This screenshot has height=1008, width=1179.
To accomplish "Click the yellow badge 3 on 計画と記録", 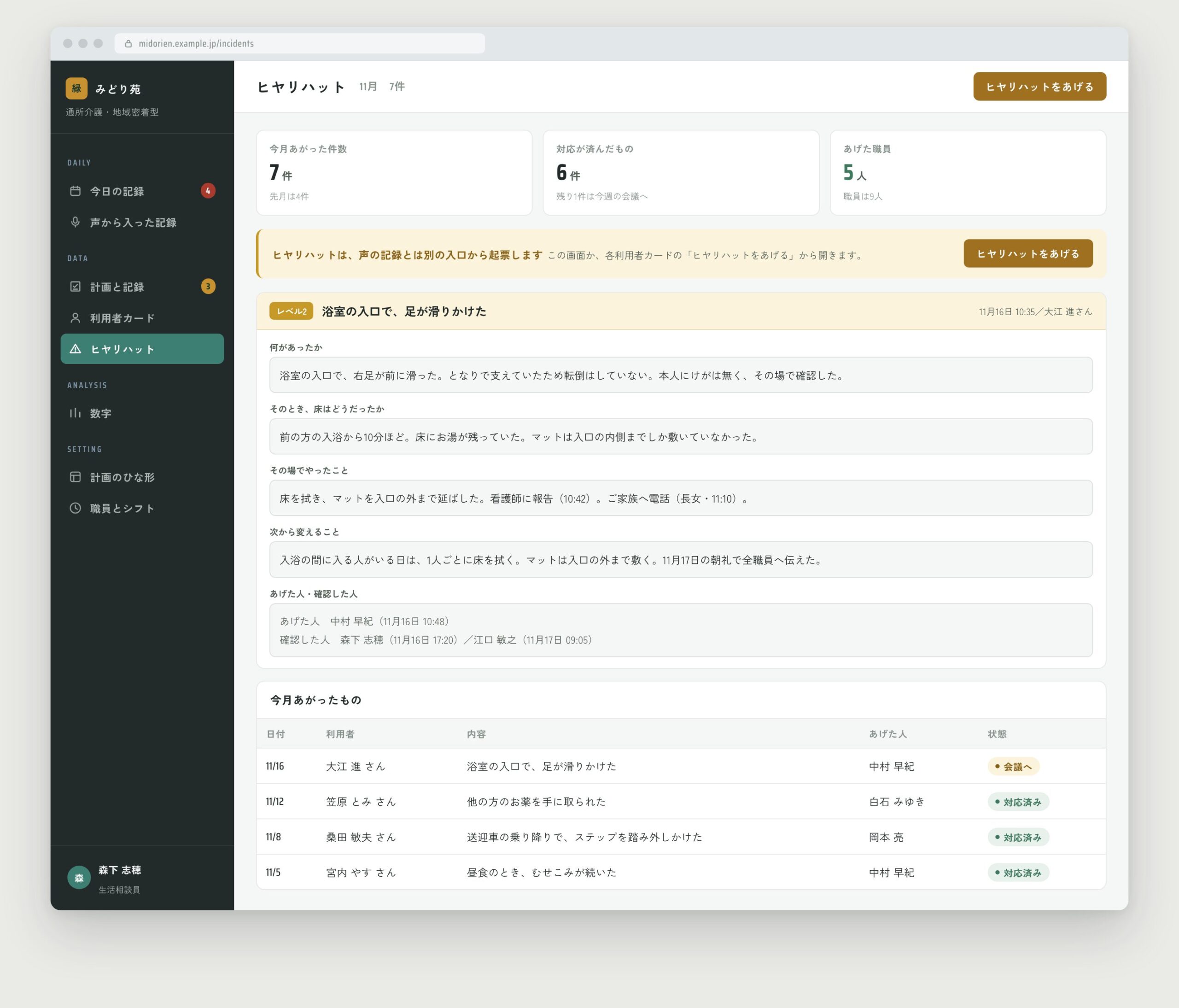I will [208, 286].
